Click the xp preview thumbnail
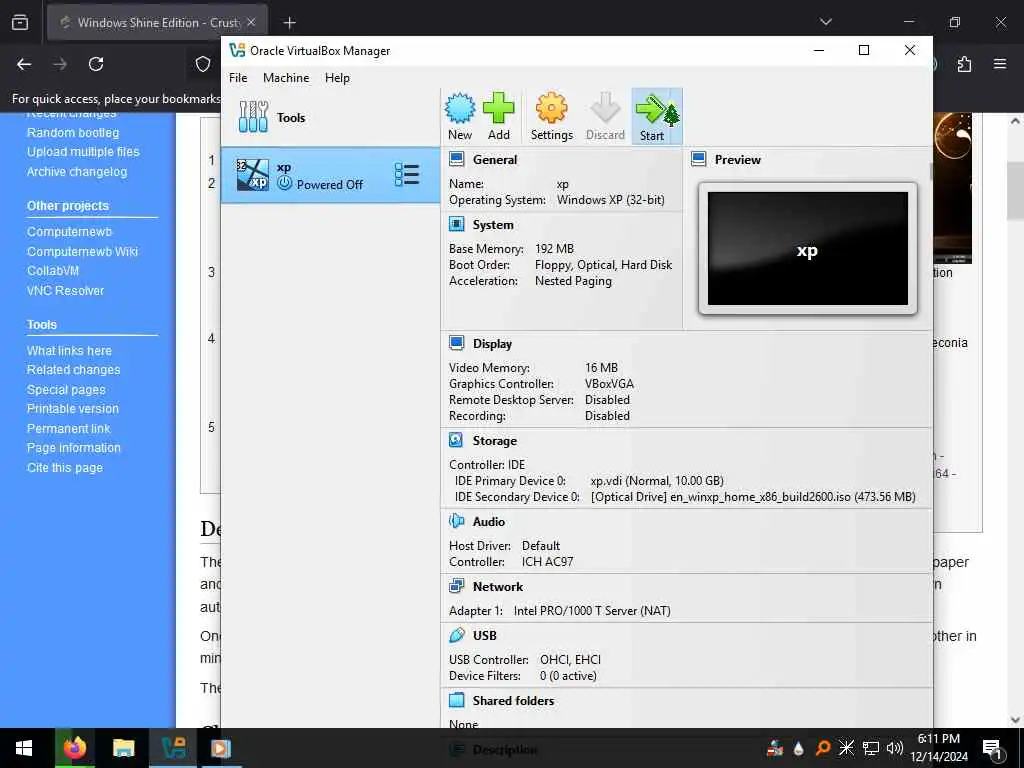The image size is (1024, 768). tap(808, 248)
